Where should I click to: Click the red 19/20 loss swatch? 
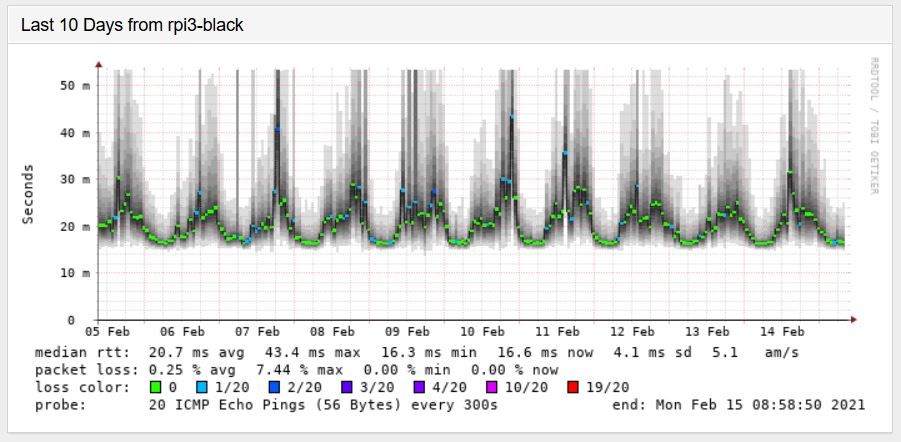point(574,387)
